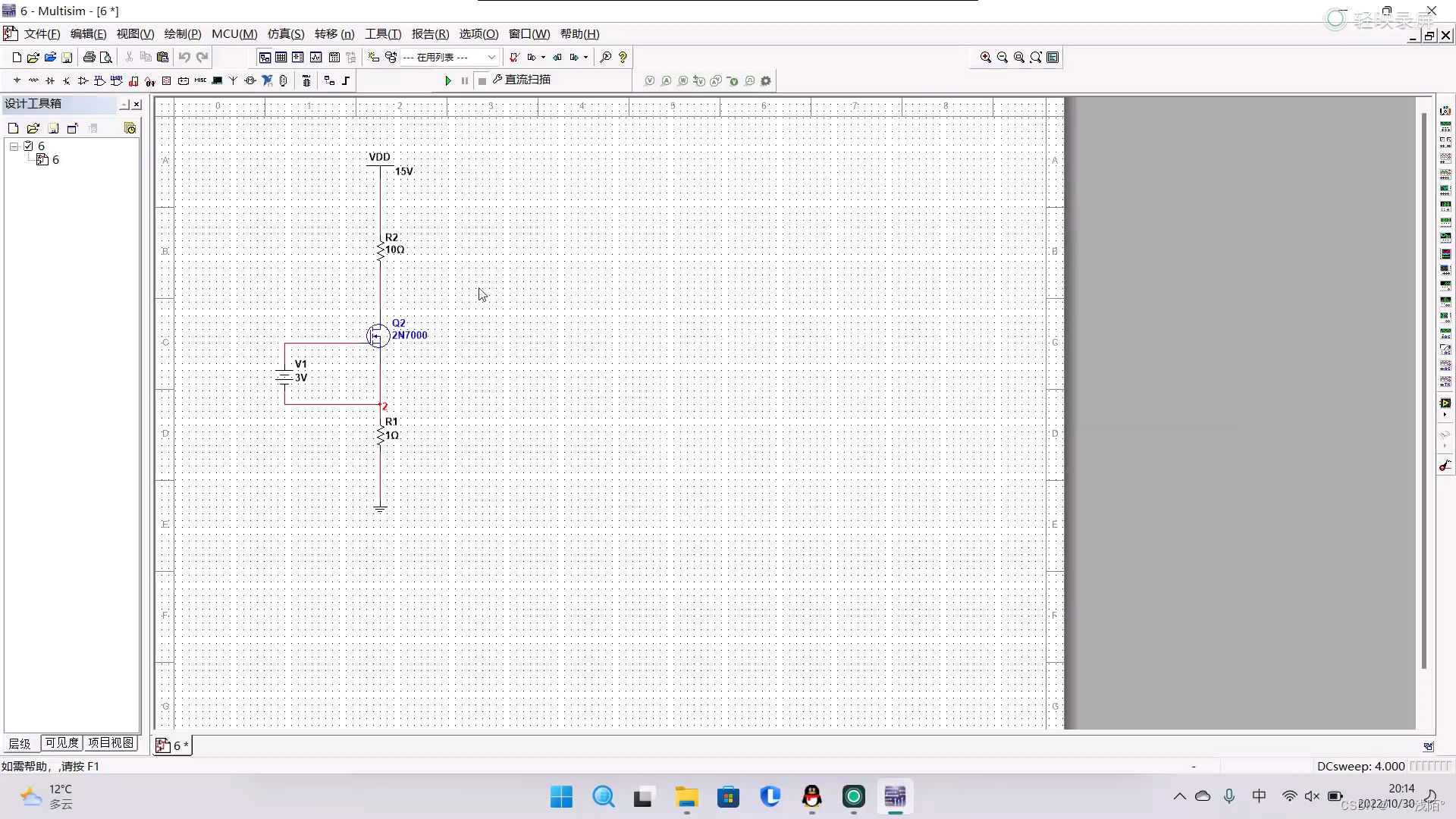Pause the simulation

(465, 80)
